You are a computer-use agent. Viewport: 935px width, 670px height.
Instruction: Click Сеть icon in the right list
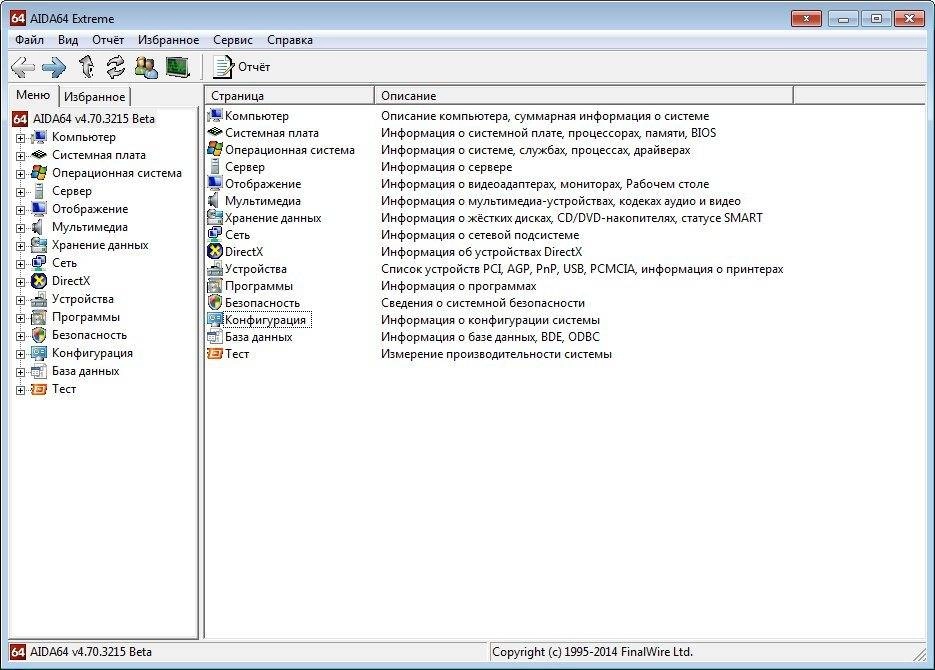[215, 235]
